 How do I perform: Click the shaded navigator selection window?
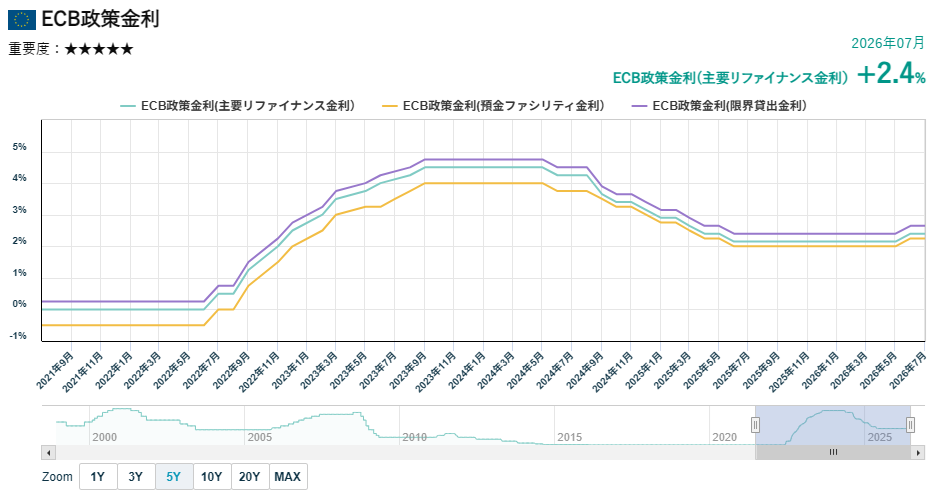[833, 425]
